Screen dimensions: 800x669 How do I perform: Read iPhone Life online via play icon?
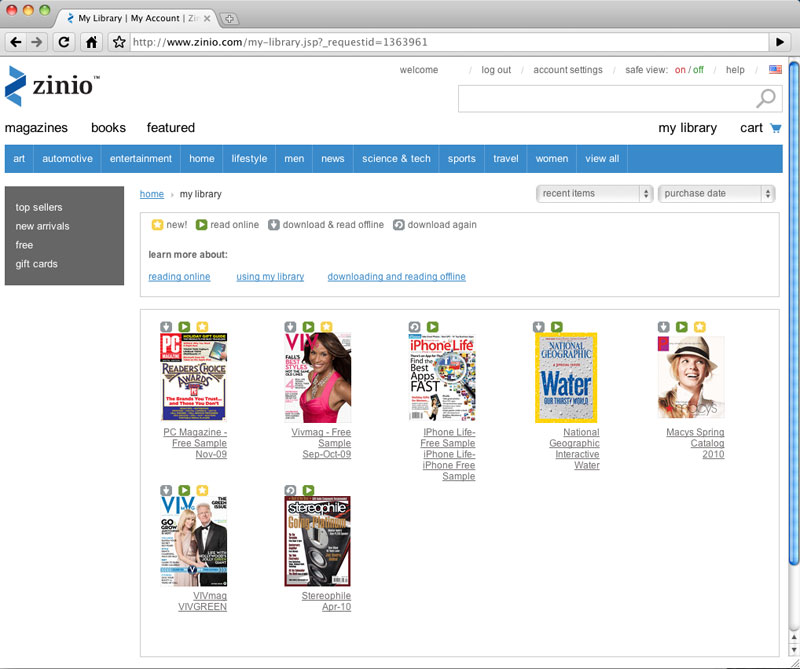point(433,327)
